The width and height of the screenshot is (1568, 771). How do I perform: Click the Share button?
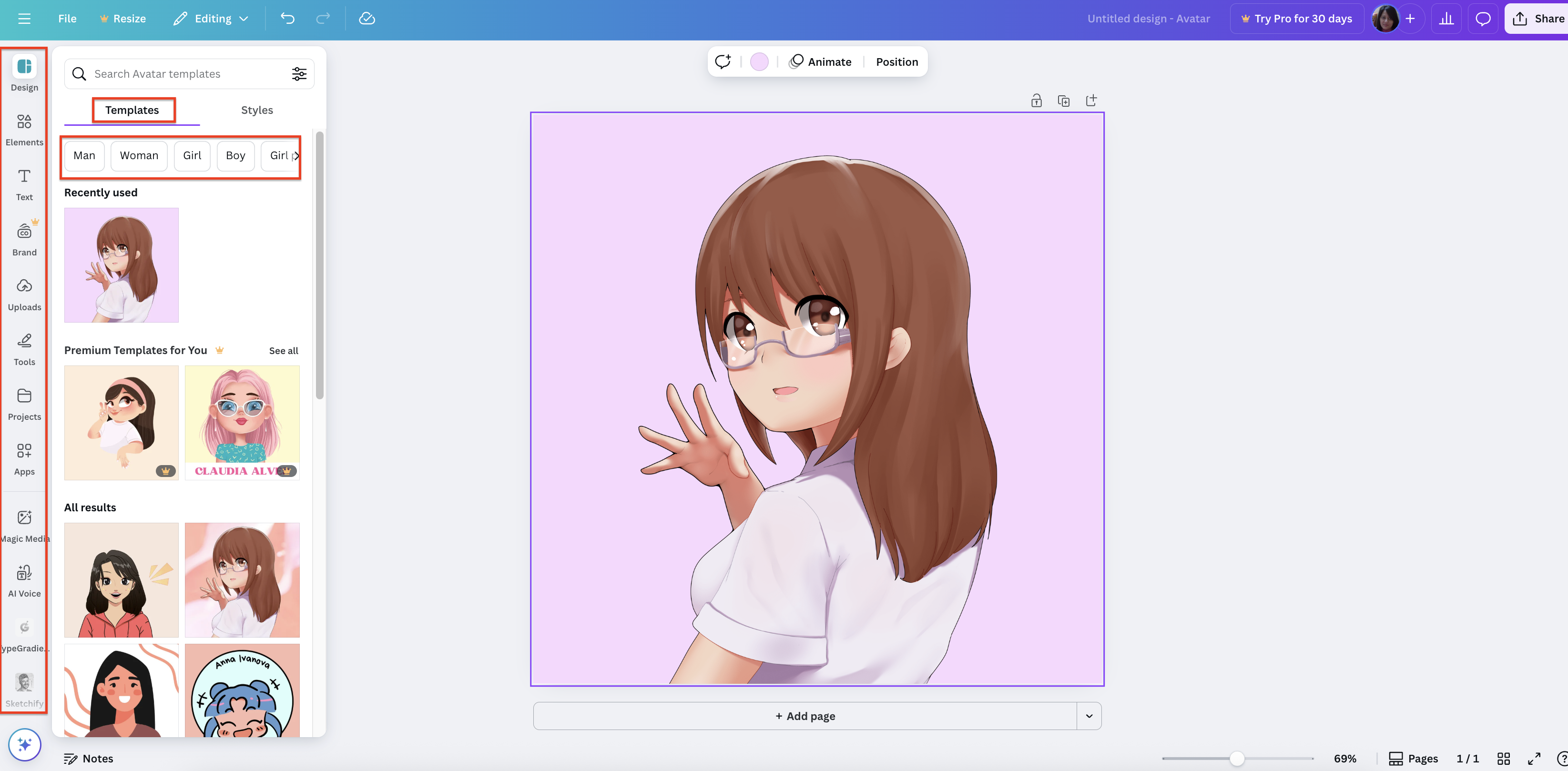tap(1538, 18)
